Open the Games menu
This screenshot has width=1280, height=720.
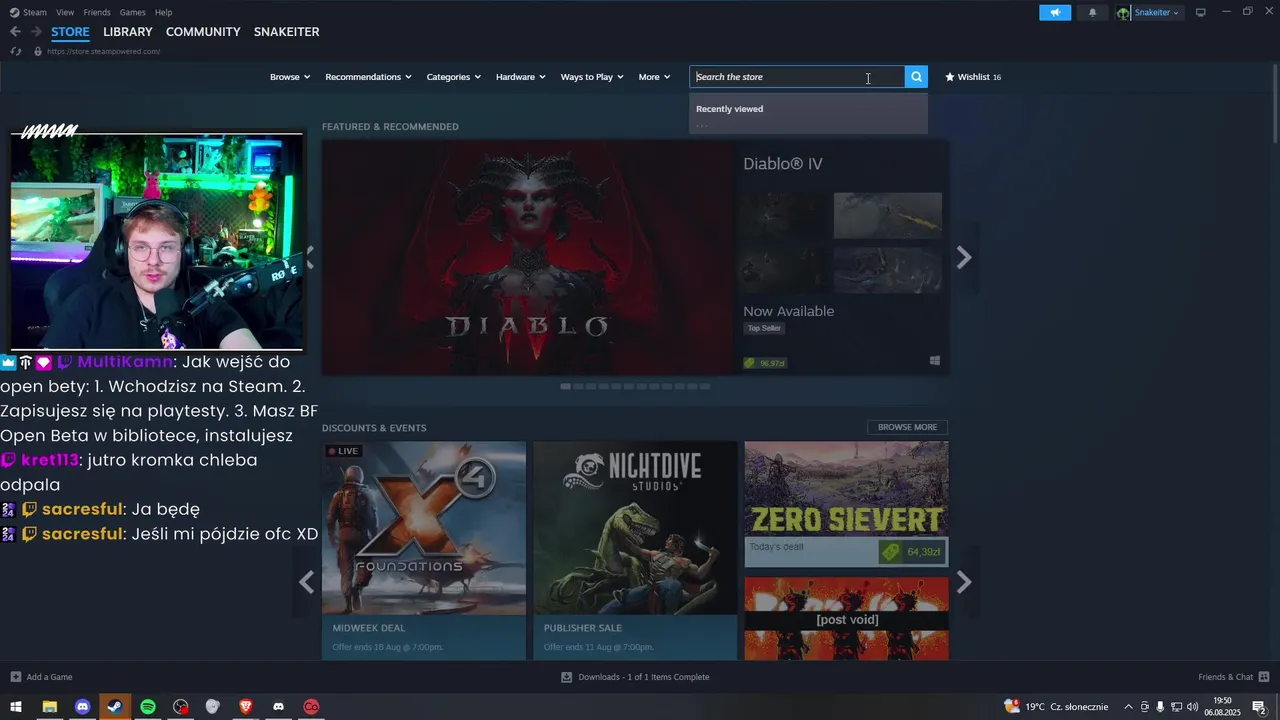[x=132, y=12]
